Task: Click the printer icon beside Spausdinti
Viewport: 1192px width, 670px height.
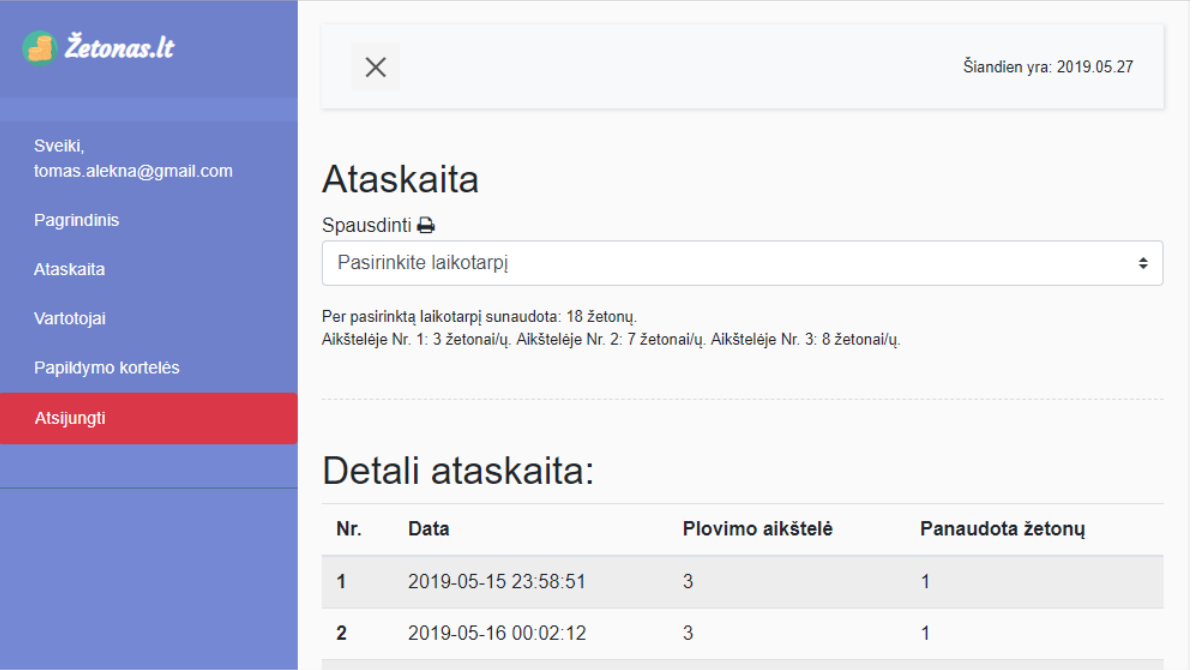Action: (426, 225)
